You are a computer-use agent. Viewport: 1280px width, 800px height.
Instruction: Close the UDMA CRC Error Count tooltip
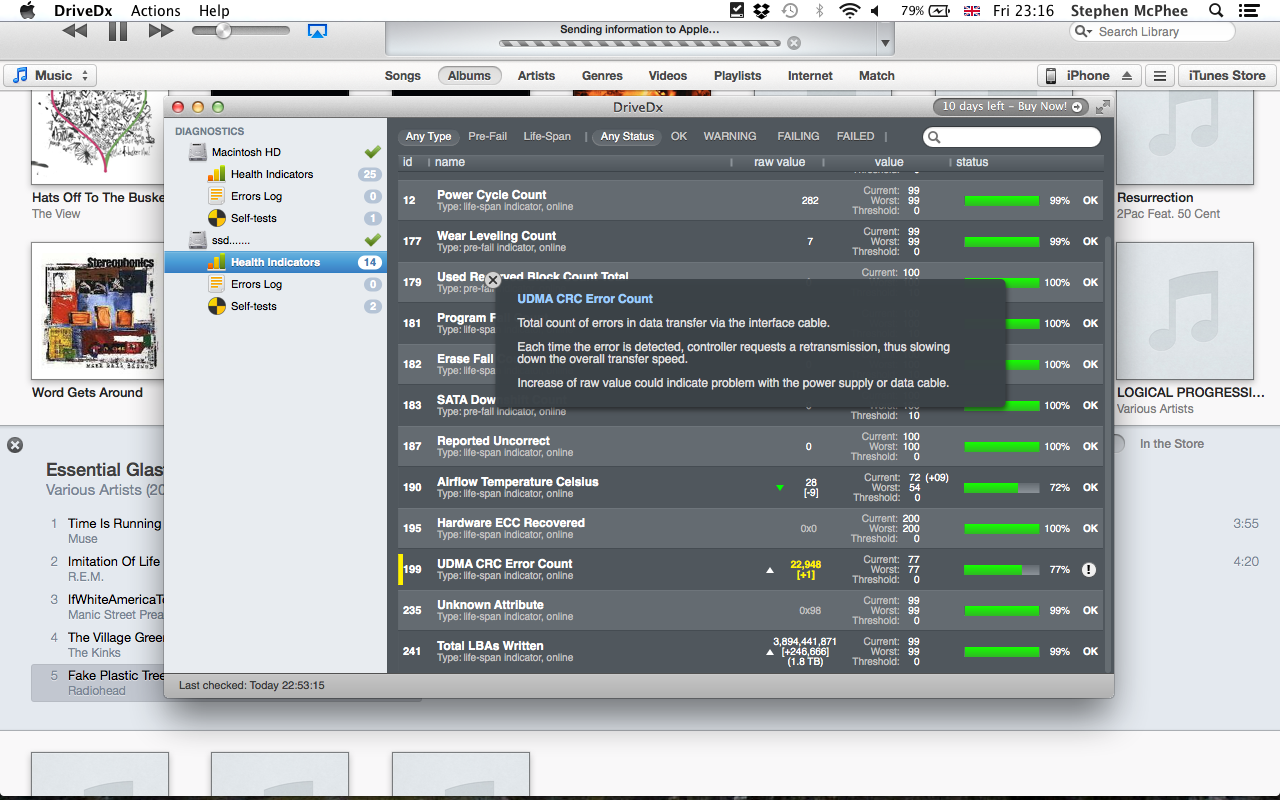[493, 281]
